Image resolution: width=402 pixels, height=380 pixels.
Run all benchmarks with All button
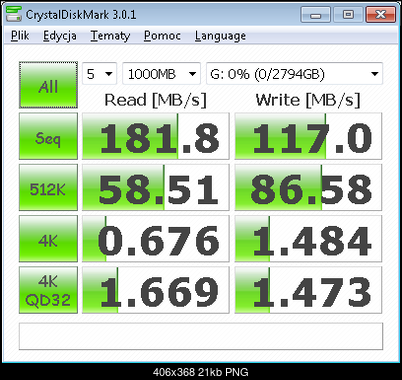pos(48,85)
